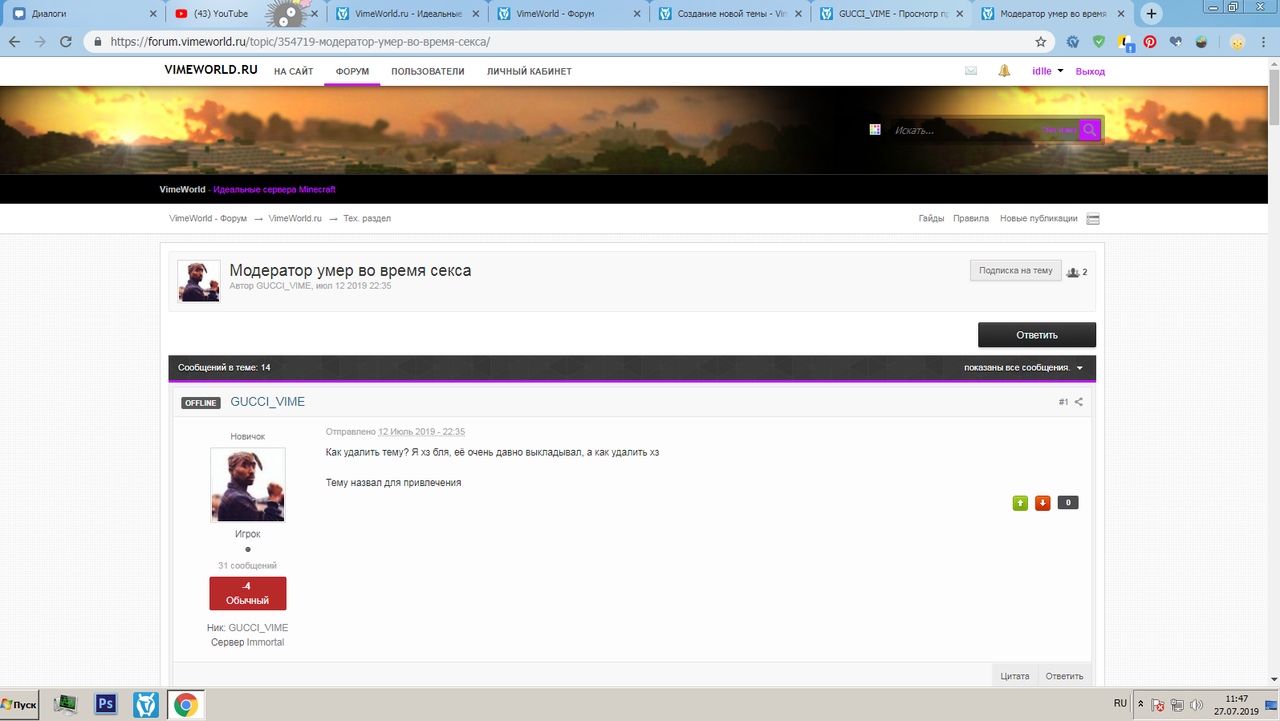Expand the idlle user dropdown
This screenshot has height=721, width=1280.
1047,71
